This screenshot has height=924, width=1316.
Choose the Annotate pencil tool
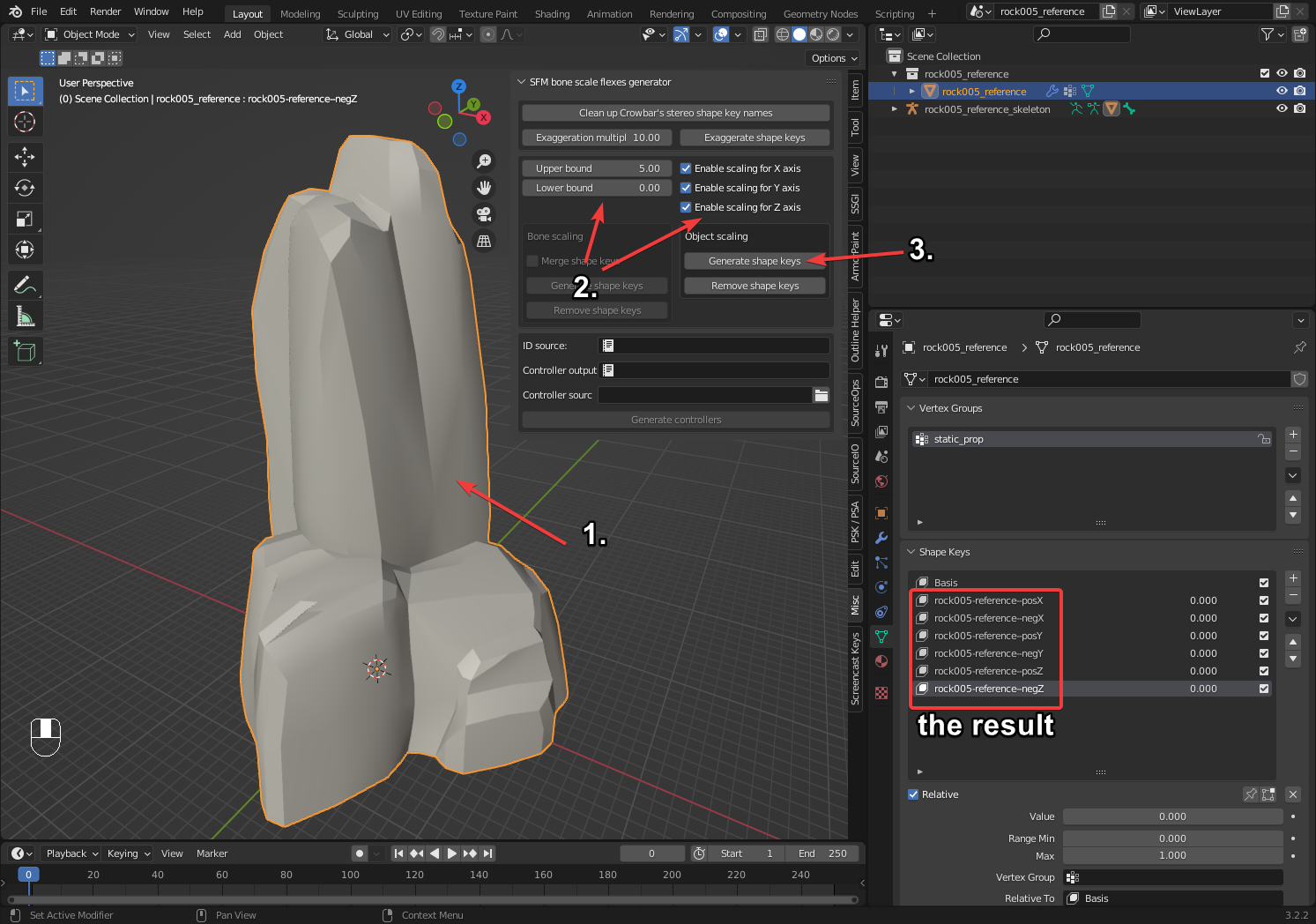click(25, 285)
